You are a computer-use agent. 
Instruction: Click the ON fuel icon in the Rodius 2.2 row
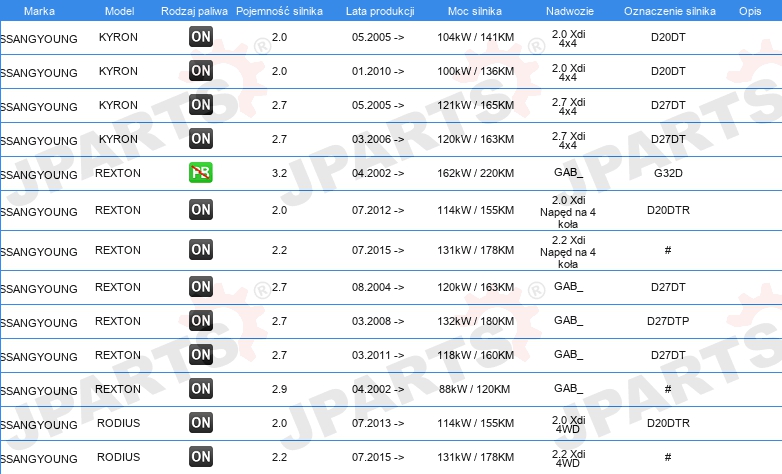(201, 457)
